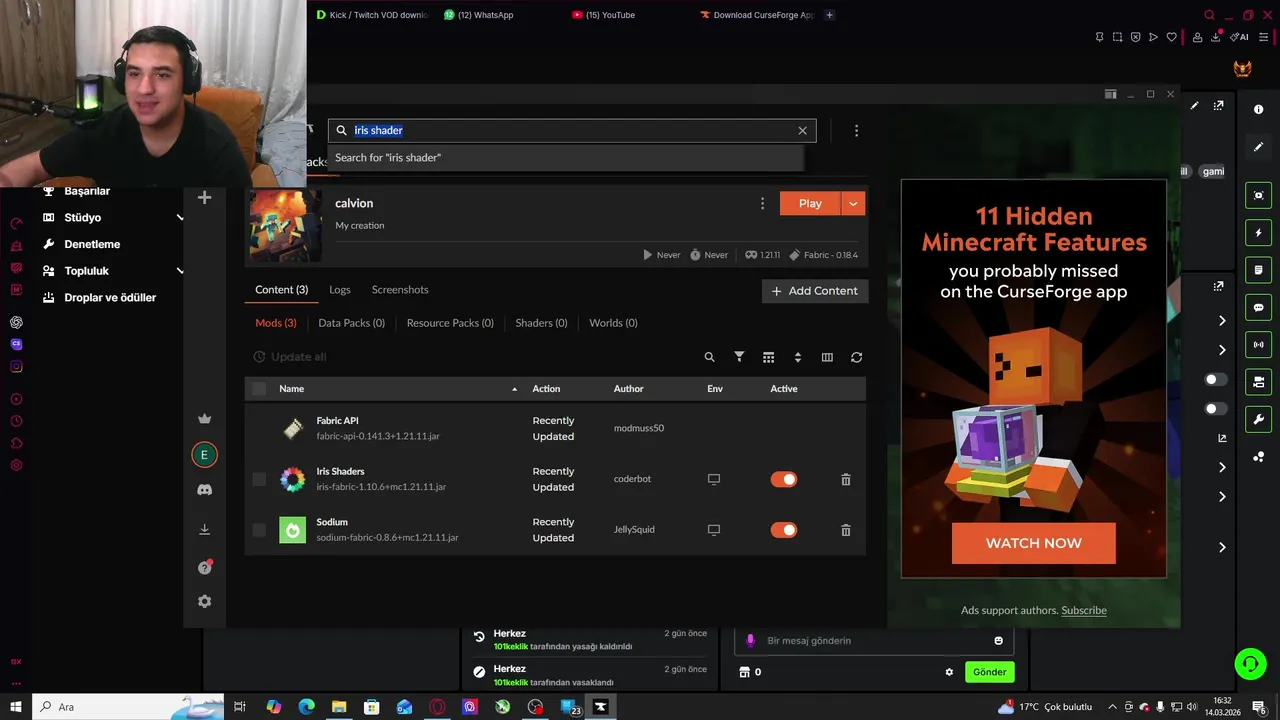
Task: Send chat message with Gönder
Action: (990, 672)
